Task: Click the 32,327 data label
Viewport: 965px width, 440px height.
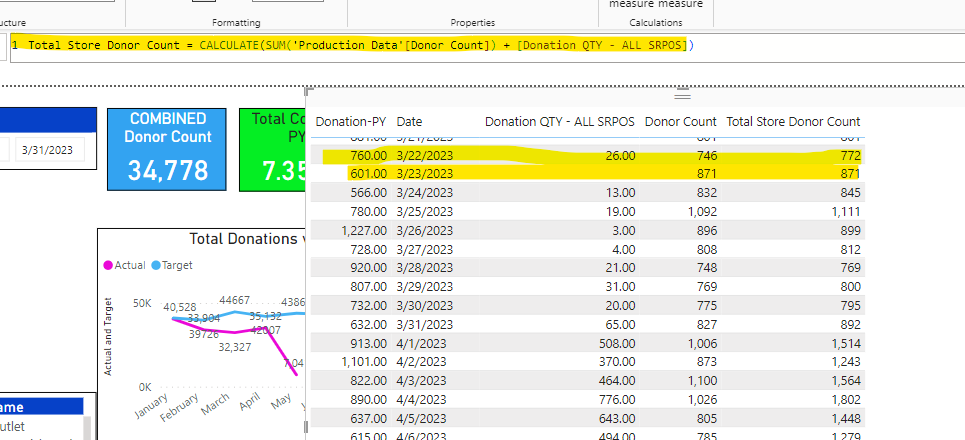Action: click(235, 347)
